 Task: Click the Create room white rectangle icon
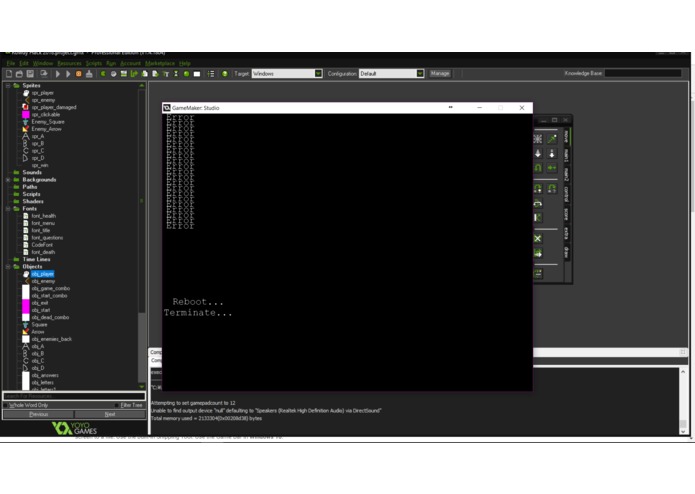click(x=197, y=74)
